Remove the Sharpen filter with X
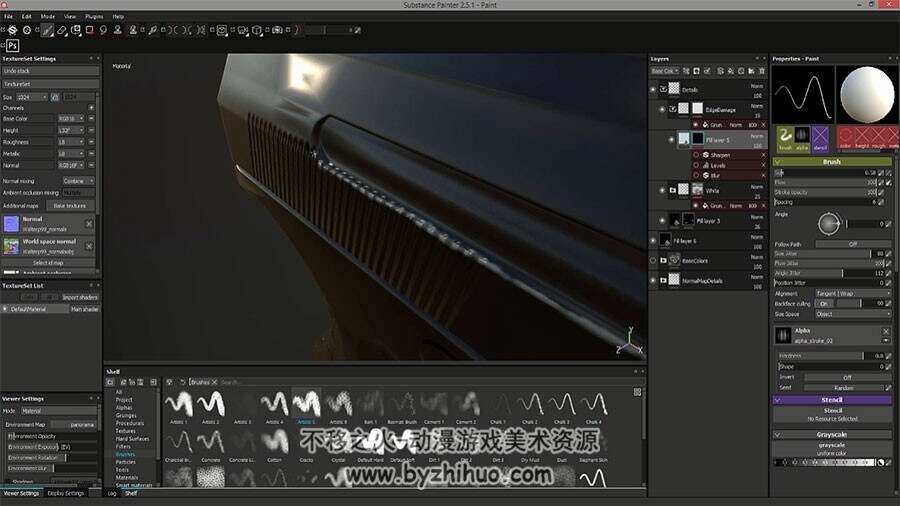The height and width of the screenshot is (506, 900). [763, 155]
